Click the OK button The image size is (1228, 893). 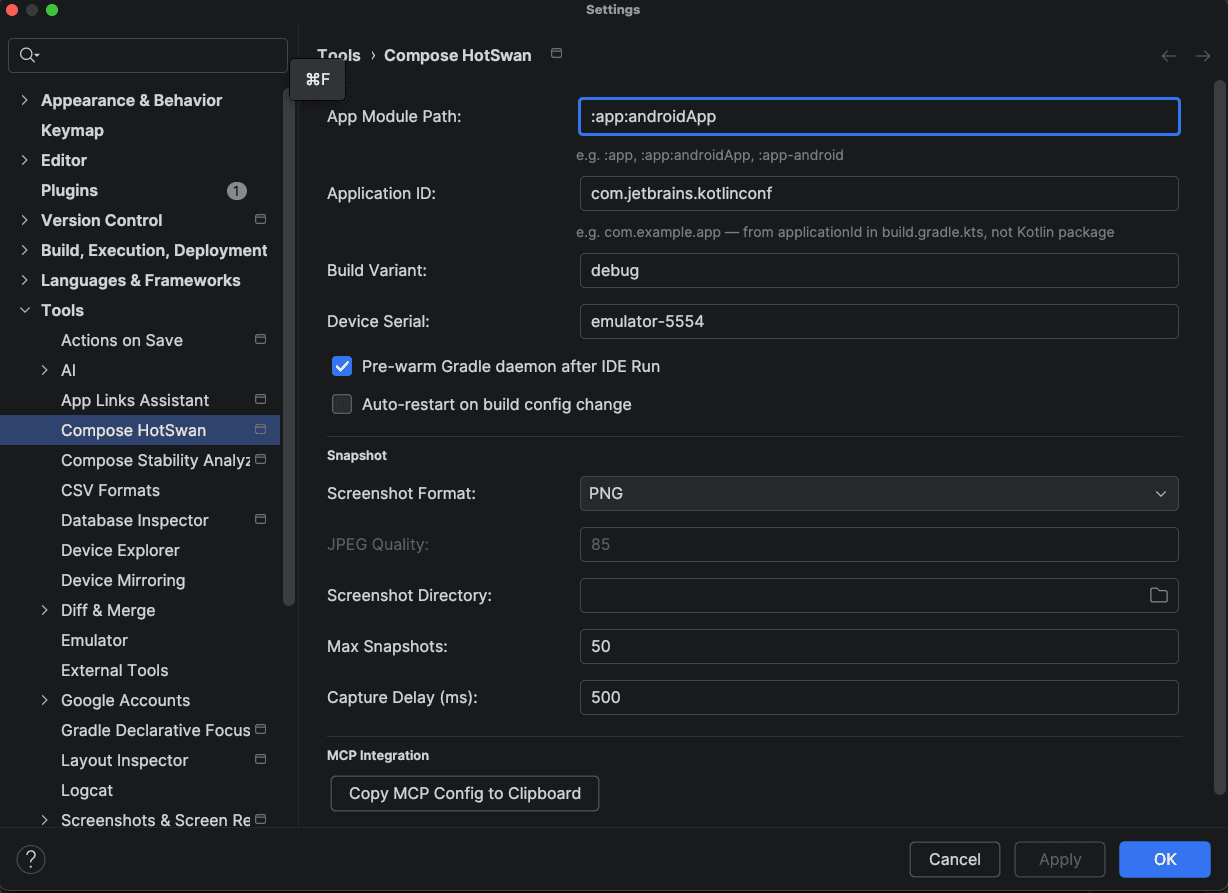pyautogui.click(x=1163, y=859)
